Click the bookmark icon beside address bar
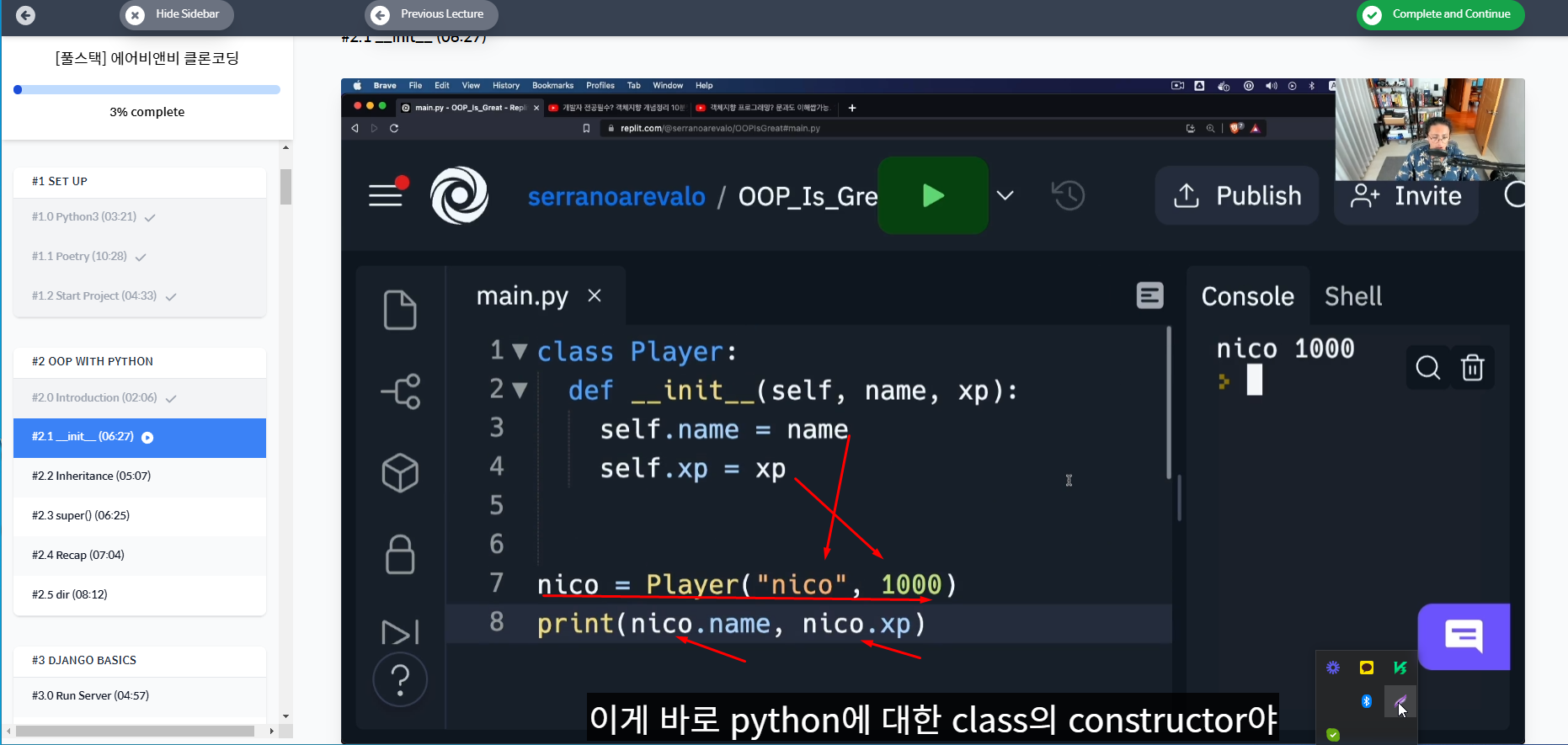Image resolution: width=1568 pixels, height=745 pixels. [586, 128]
